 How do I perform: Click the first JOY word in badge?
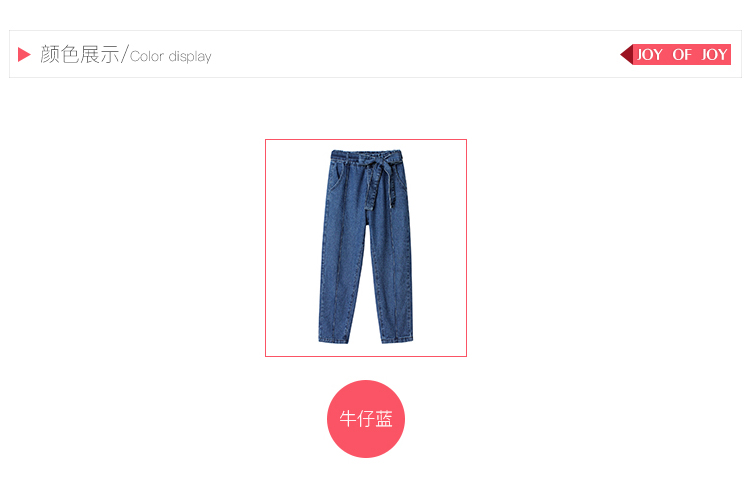coord(650,55)
